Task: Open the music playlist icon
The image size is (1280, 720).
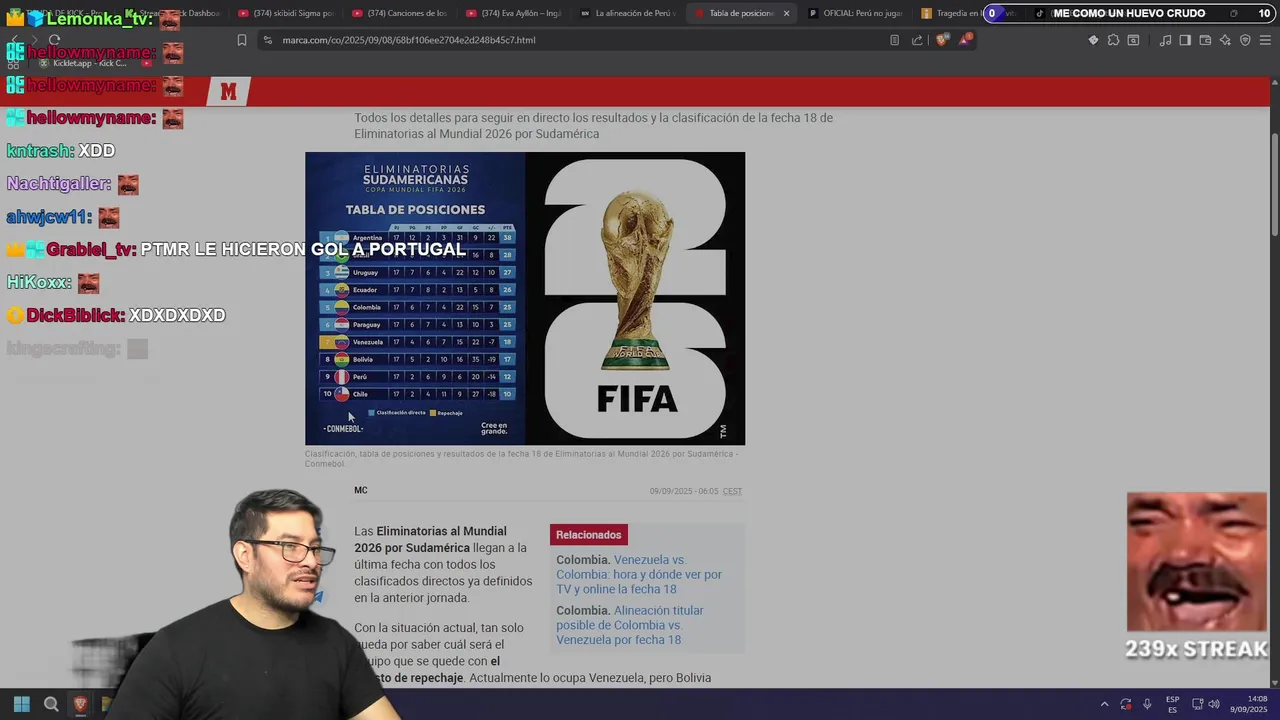Action: point(1165,40)
